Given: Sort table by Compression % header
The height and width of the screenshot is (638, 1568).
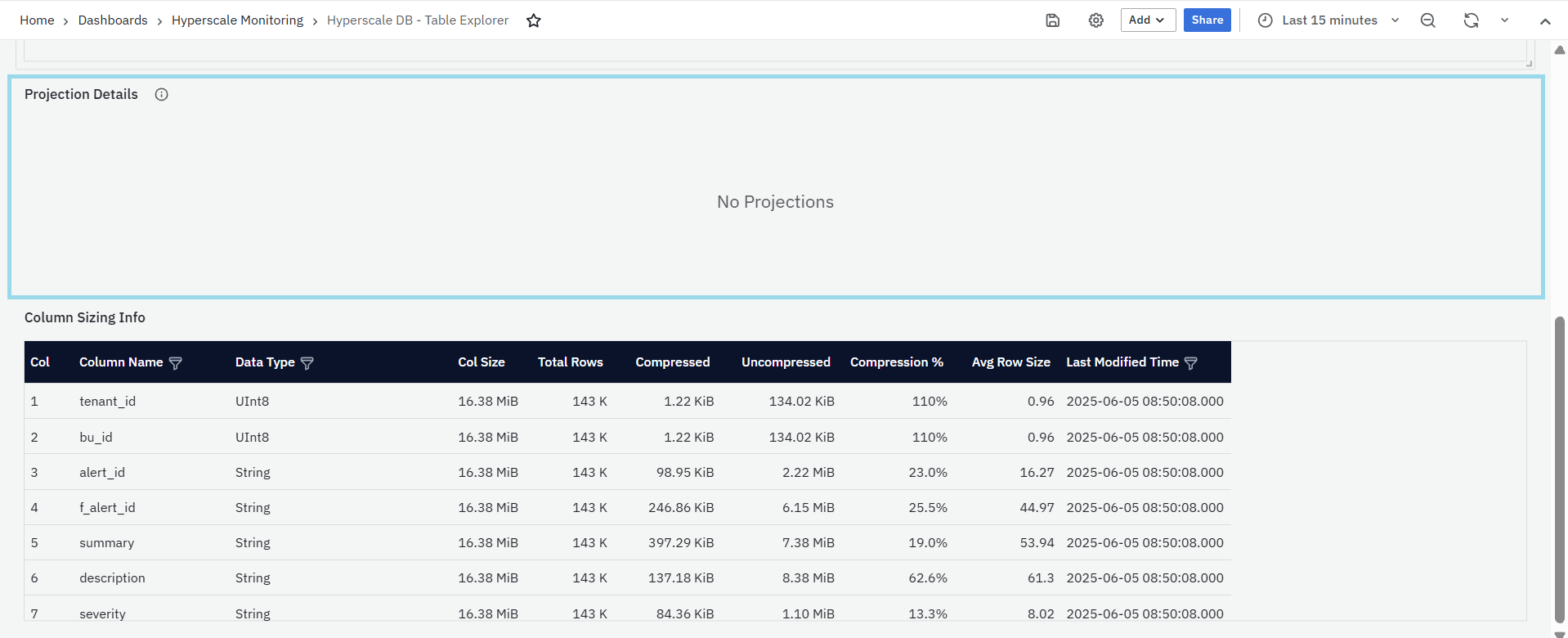Looking at the screenshot, I should click(896, 362).
